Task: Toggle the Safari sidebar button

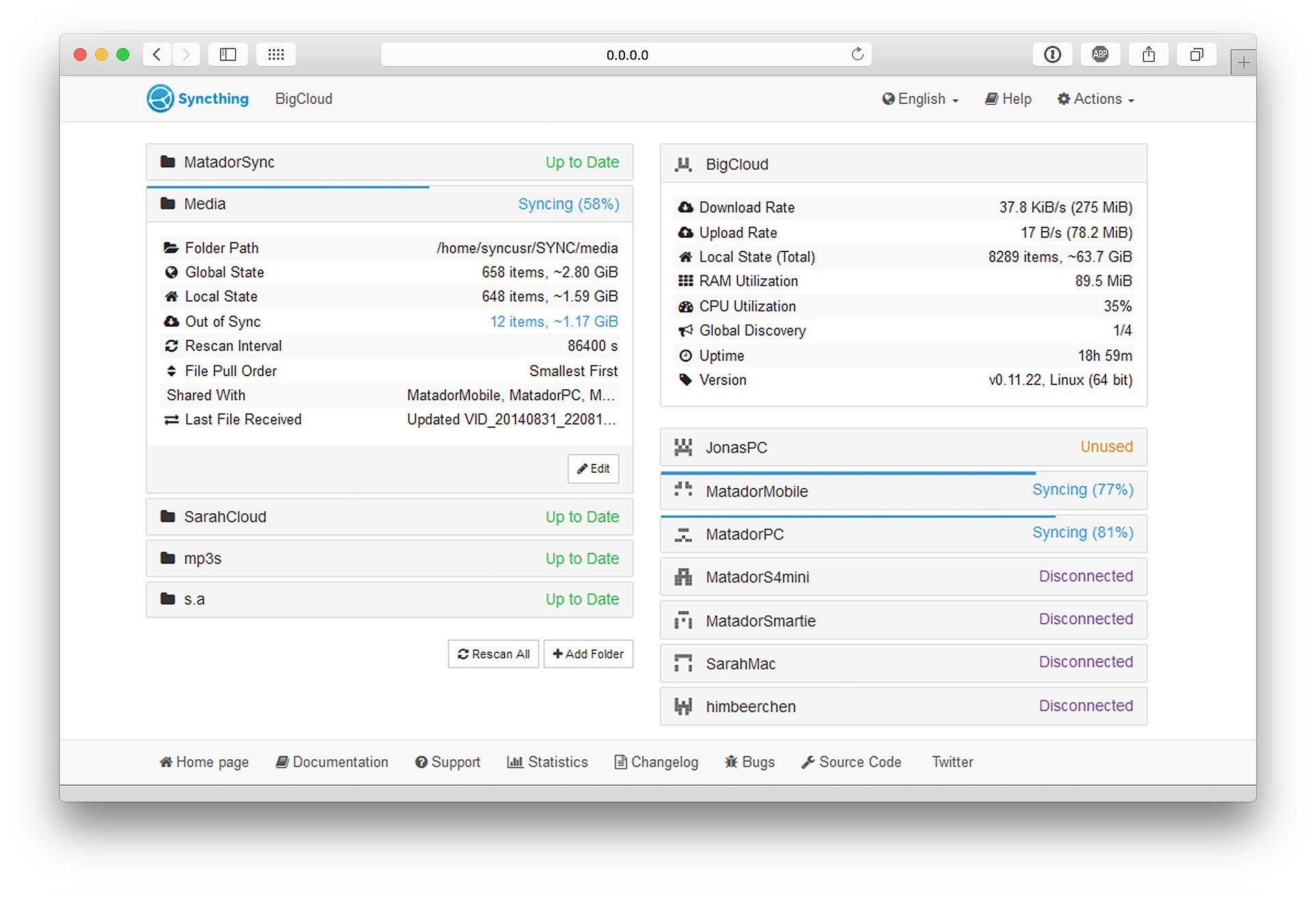Action: point(228,55)
